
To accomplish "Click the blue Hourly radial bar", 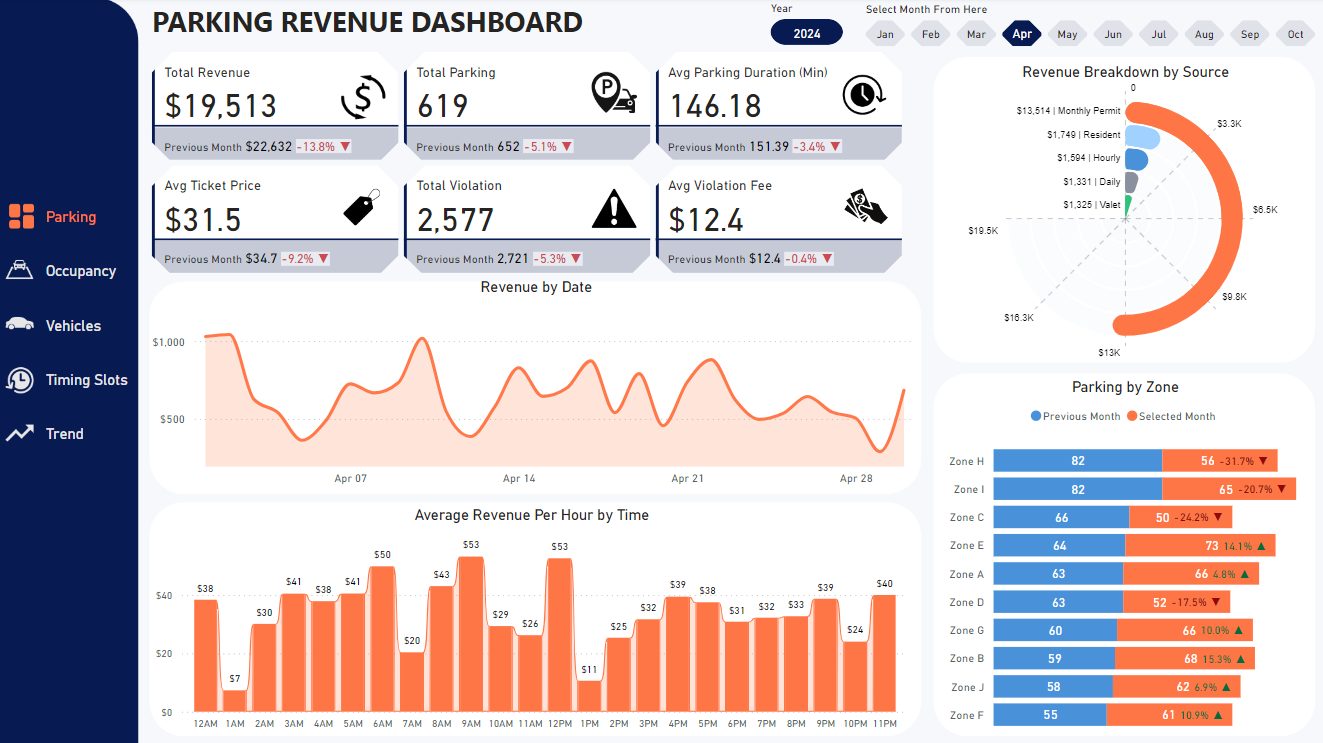I will pyautogui.click(x=1136, y=159).
